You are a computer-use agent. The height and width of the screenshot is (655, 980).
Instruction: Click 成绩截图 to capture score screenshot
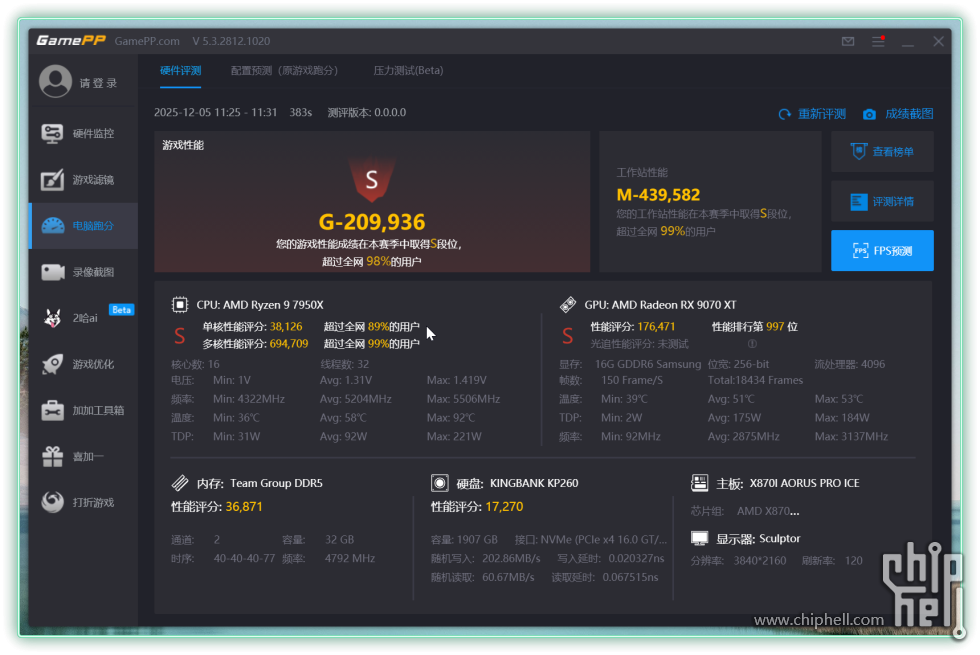(x=898, y=114)
